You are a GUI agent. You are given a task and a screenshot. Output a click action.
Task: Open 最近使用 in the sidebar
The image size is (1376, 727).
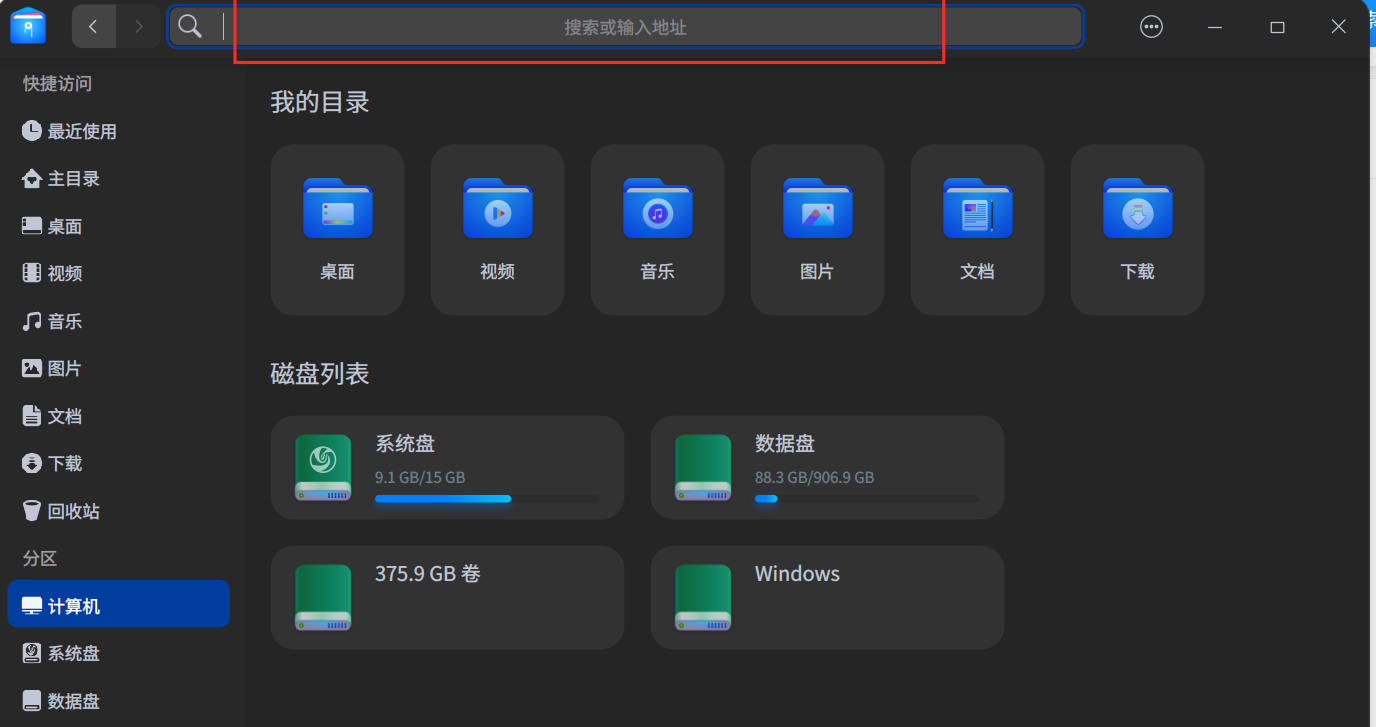click(119, 131)
